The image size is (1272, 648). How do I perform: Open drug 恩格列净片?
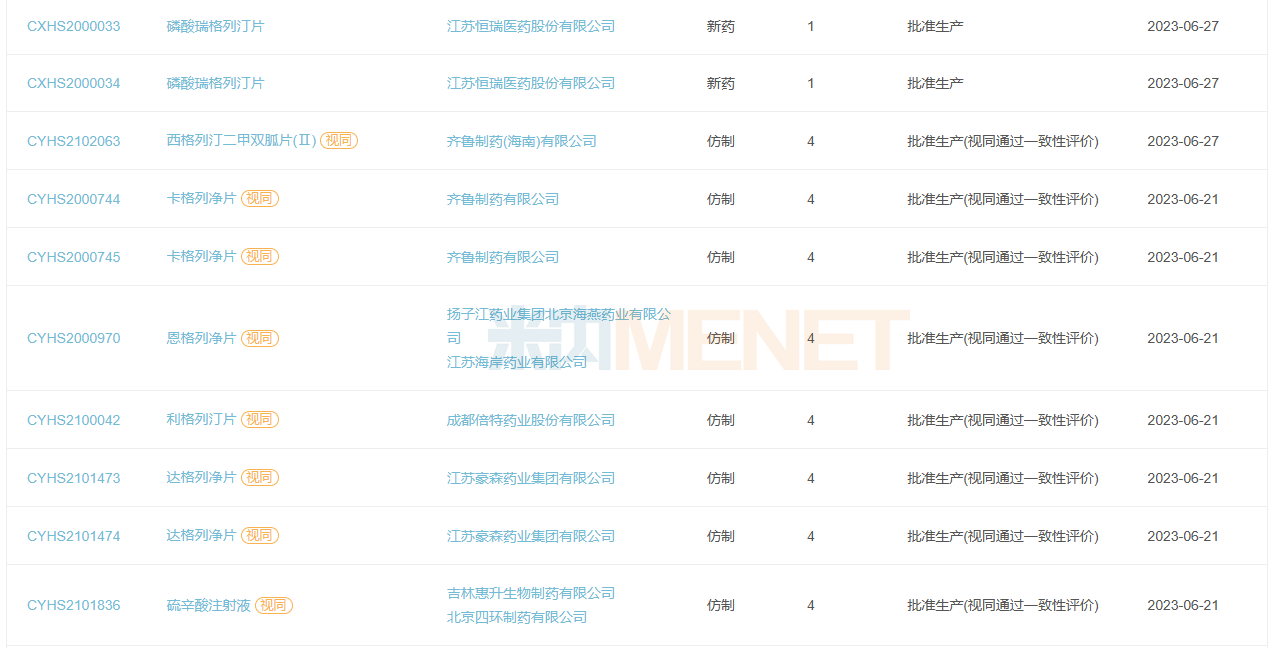[201, 338]
